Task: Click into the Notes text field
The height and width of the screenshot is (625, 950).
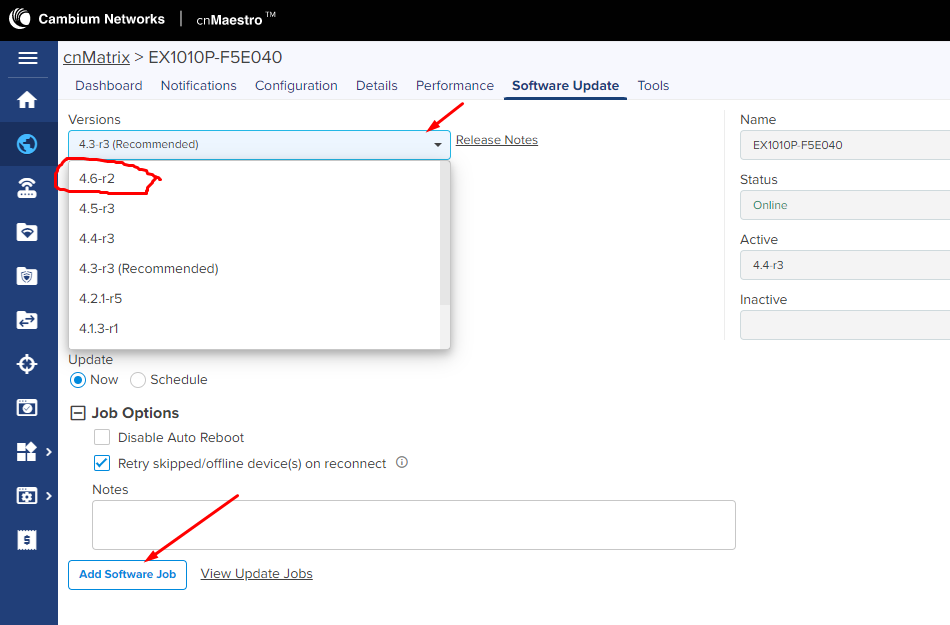Action: tap(413, 525)
